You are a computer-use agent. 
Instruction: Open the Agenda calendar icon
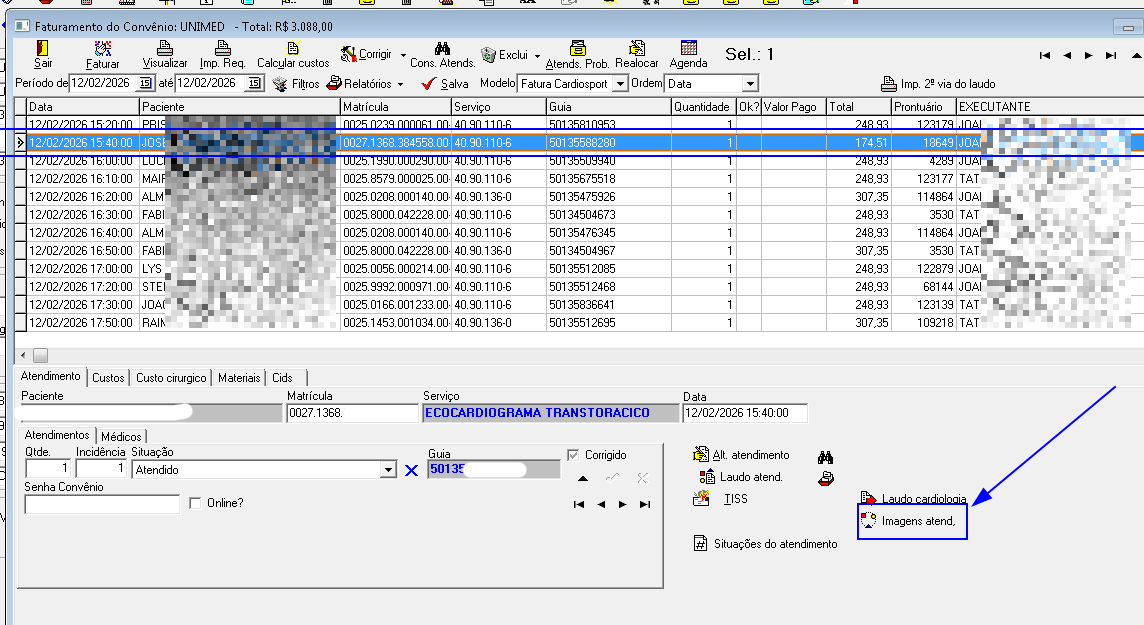(688, 49)
